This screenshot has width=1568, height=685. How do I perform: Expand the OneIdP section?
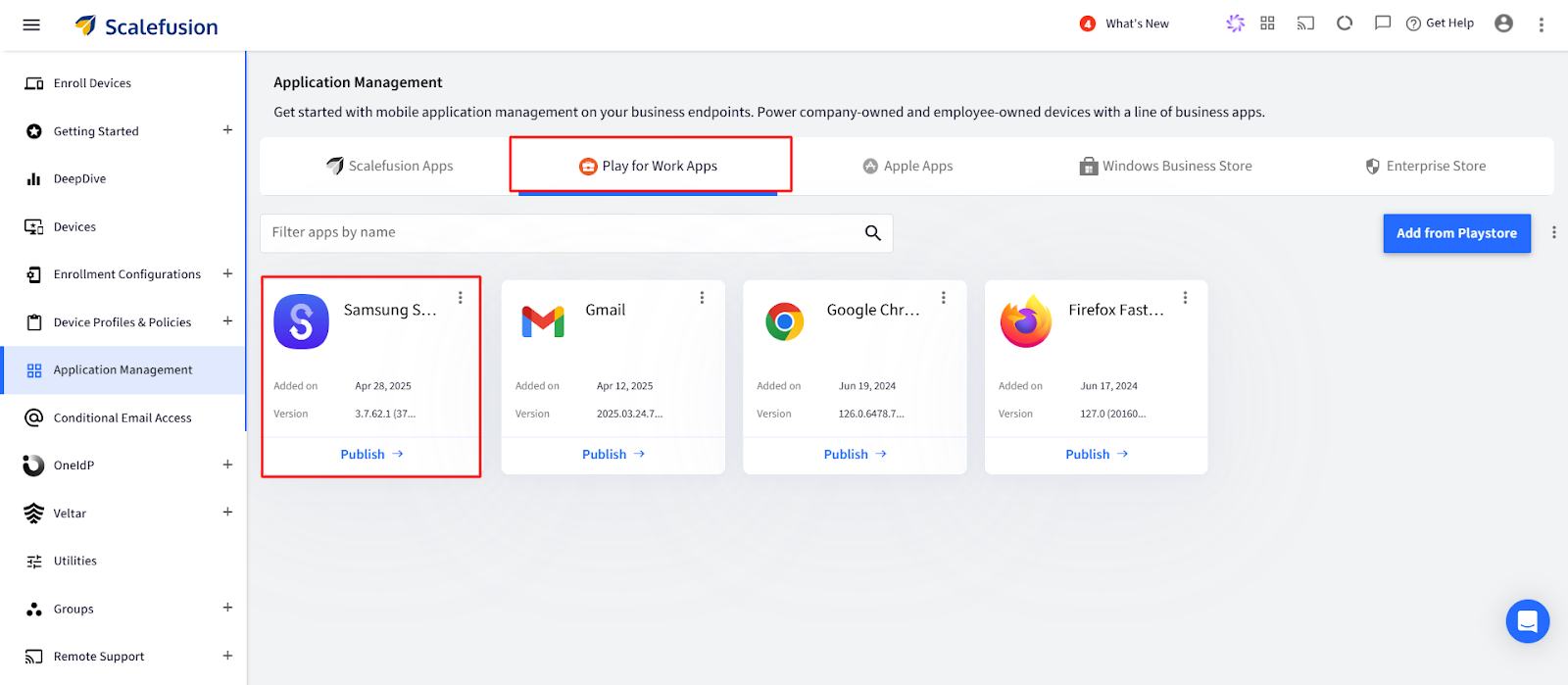(x=227, y=465)
